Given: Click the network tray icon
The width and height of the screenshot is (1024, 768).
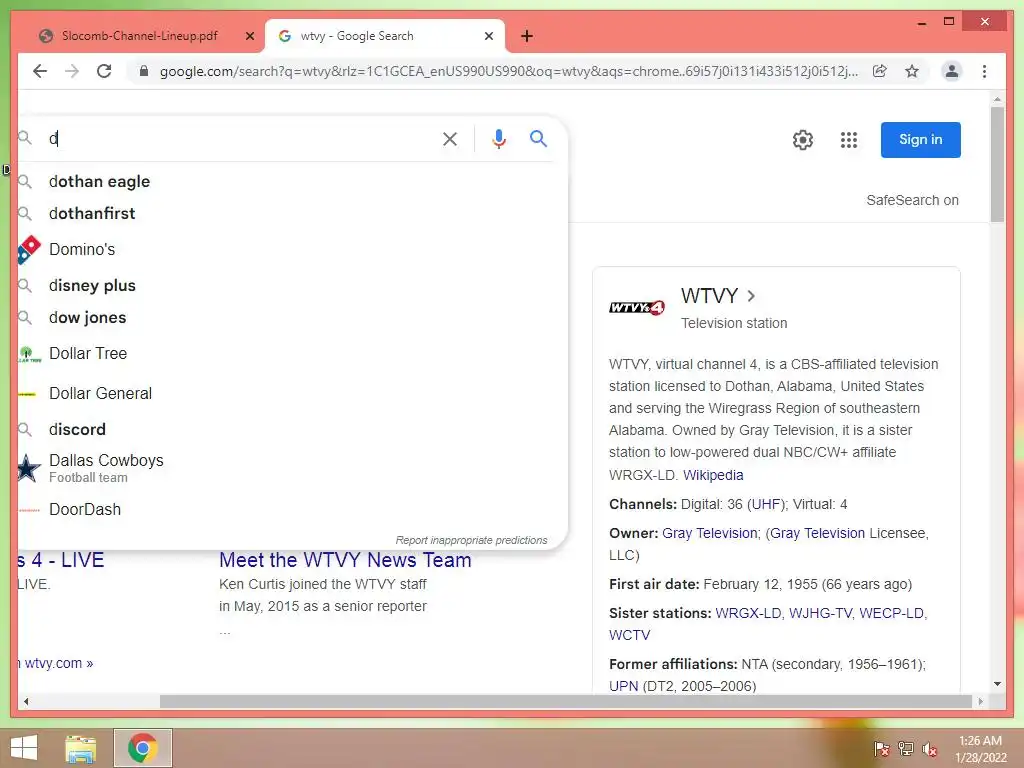Looking at the screenshot, I should pyautogui.click(x=906, y=749).
